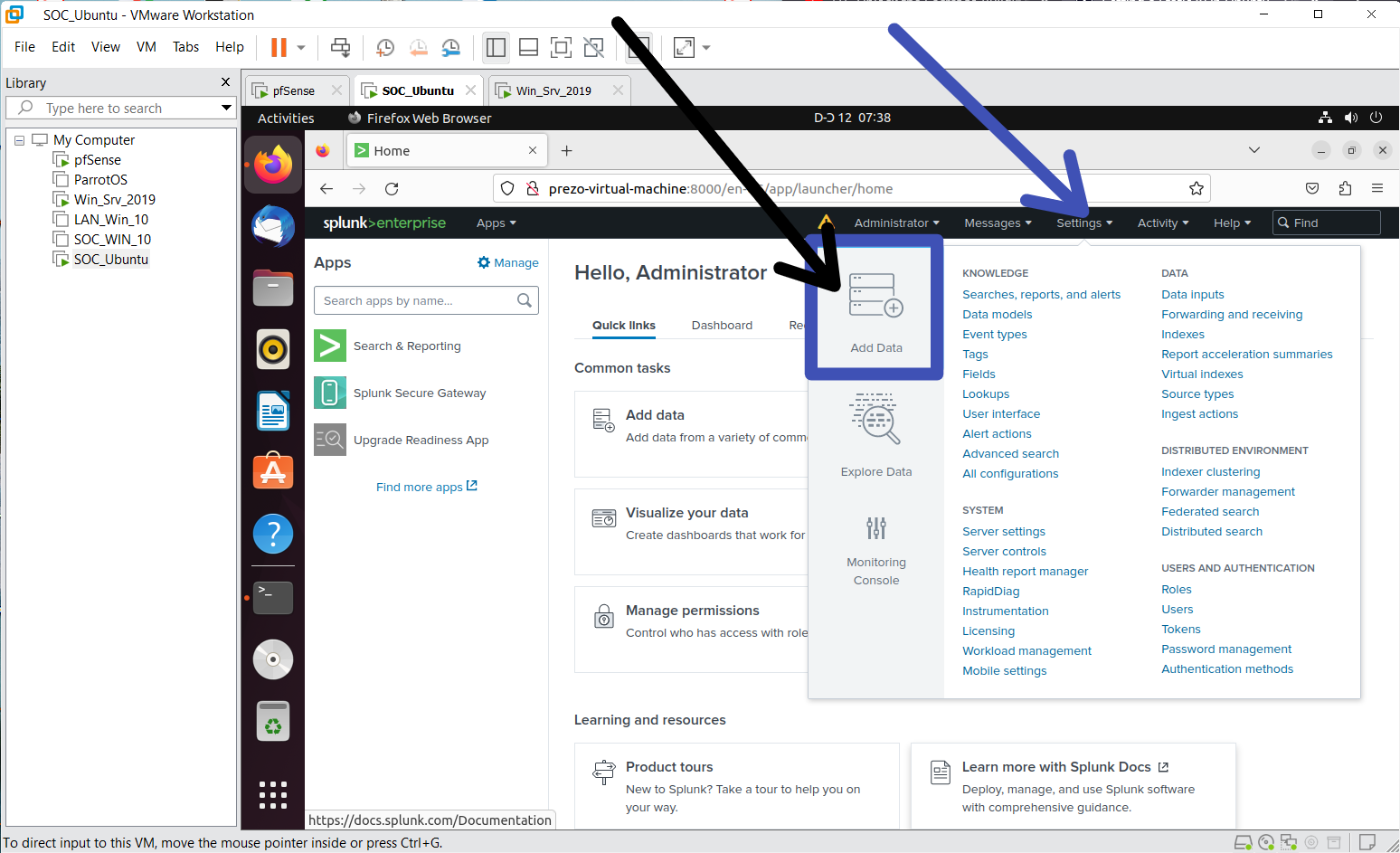
Task: Open Ubuntu Software store icon
Action: pyautogui.click(x=273, y=472)
